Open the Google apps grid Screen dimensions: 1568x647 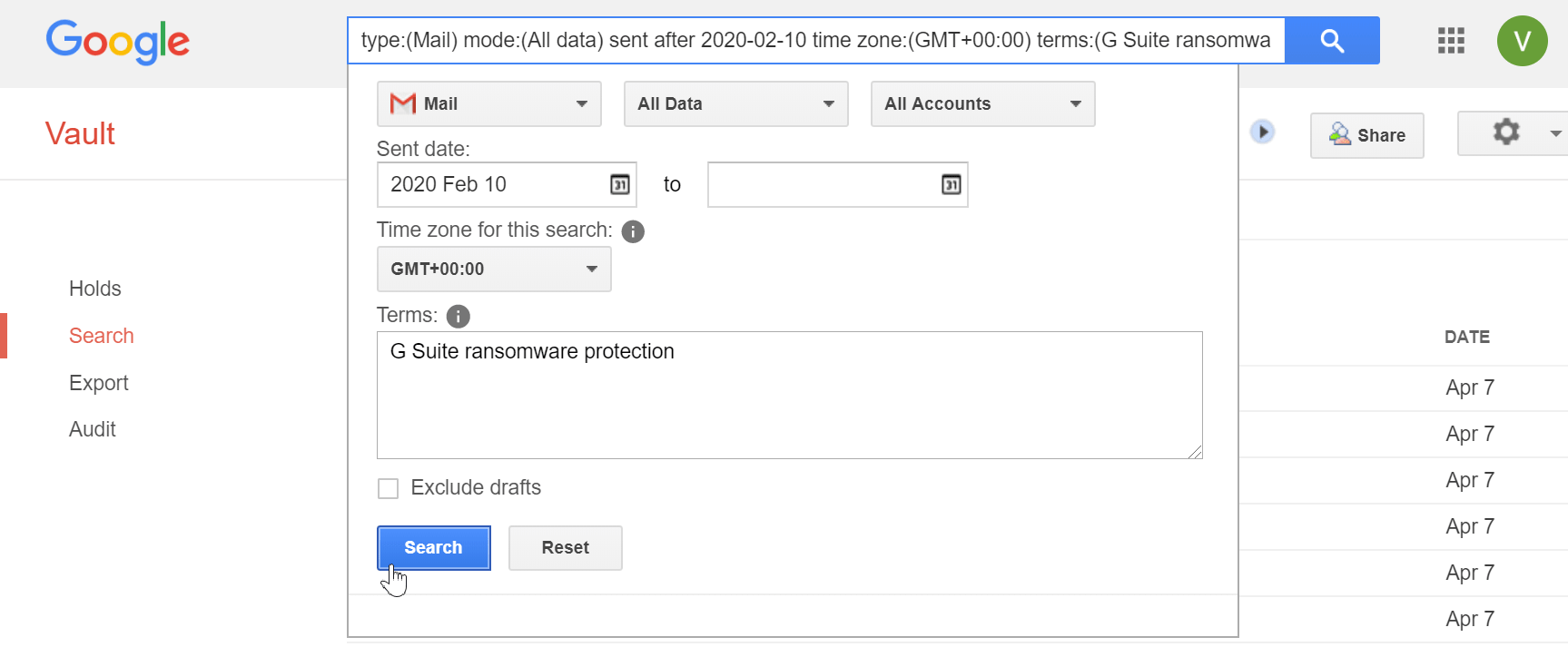tap(1451, 41)
